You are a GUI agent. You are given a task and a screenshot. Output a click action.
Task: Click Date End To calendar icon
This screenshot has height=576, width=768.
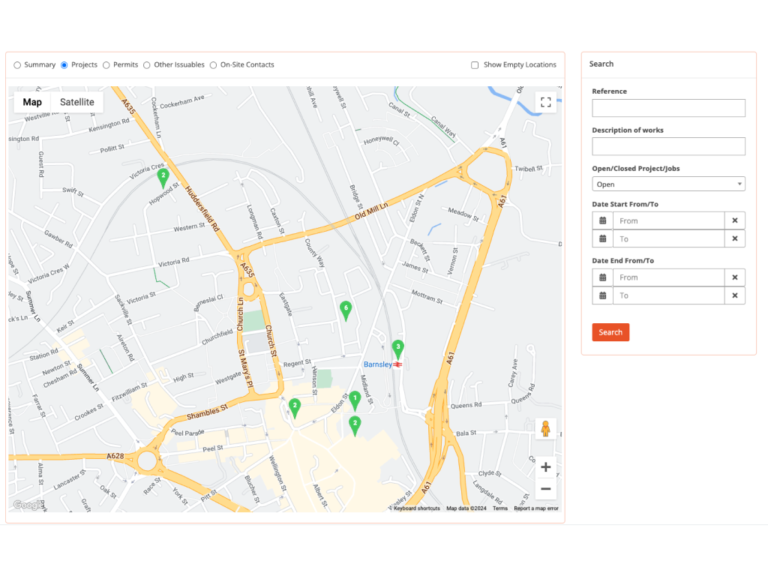tap(603, 295)
